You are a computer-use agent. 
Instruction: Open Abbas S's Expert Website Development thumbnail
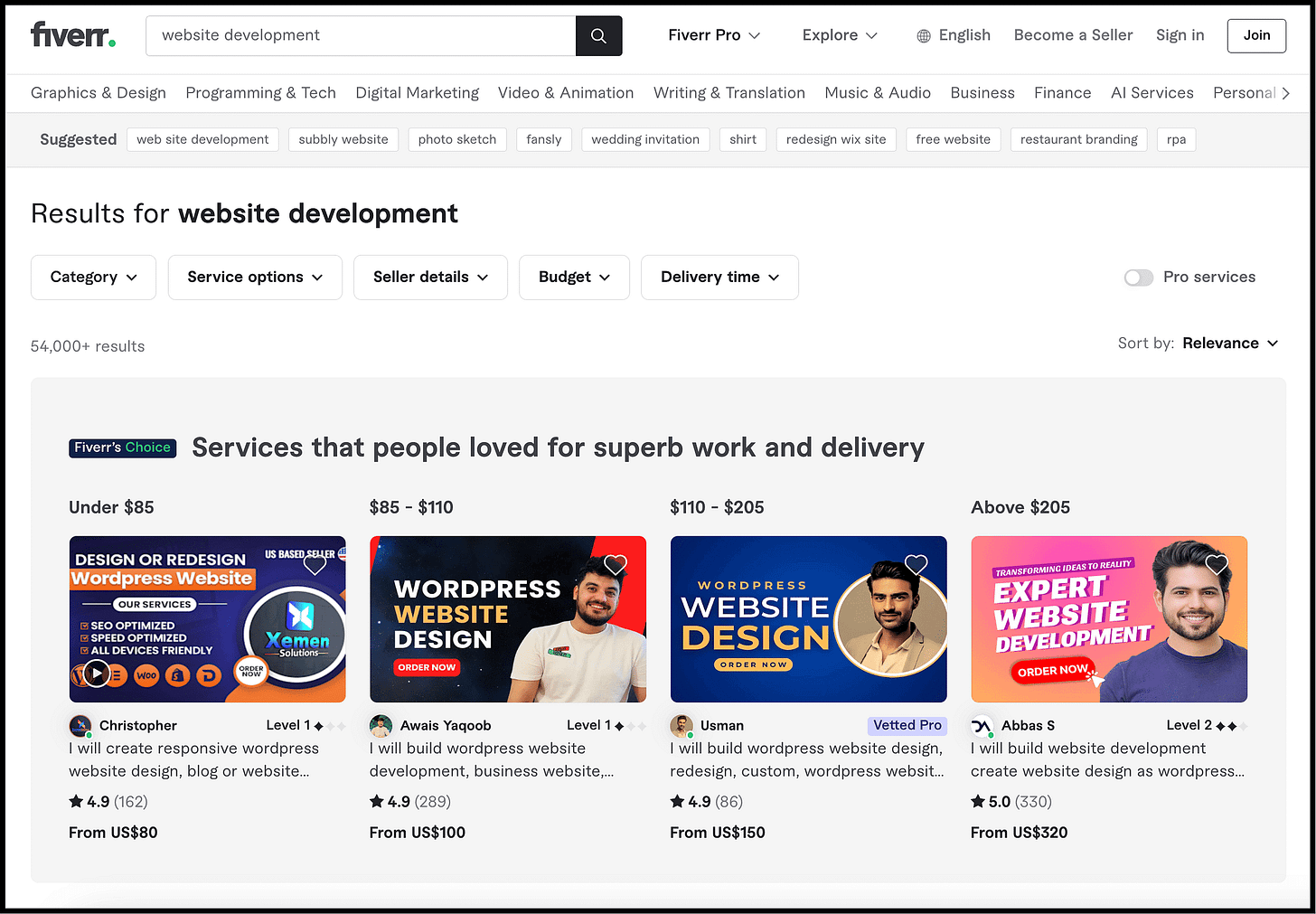click(1109, 619)
